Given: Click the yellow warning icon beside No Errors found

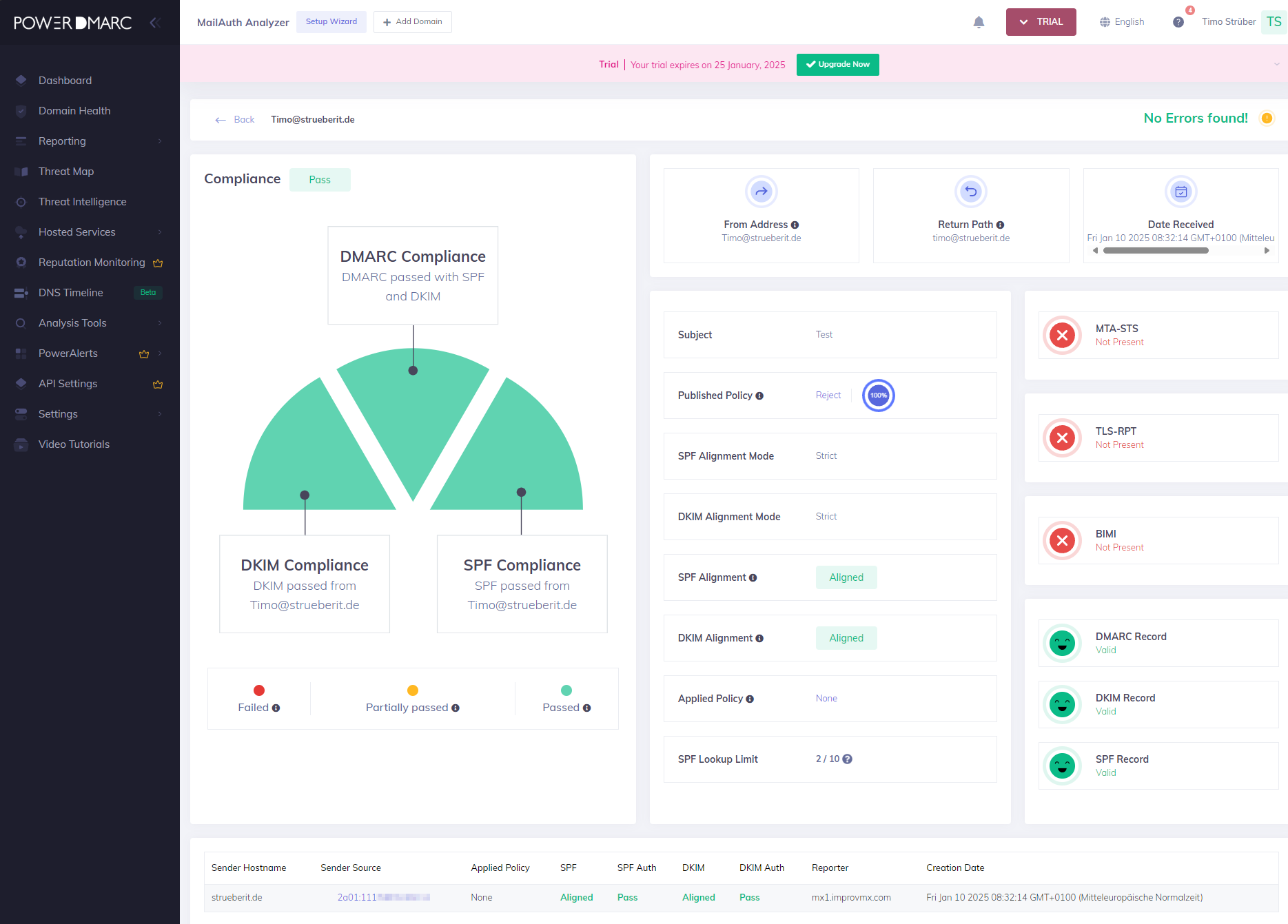Looking at the screenshot, I should 1267,119.
